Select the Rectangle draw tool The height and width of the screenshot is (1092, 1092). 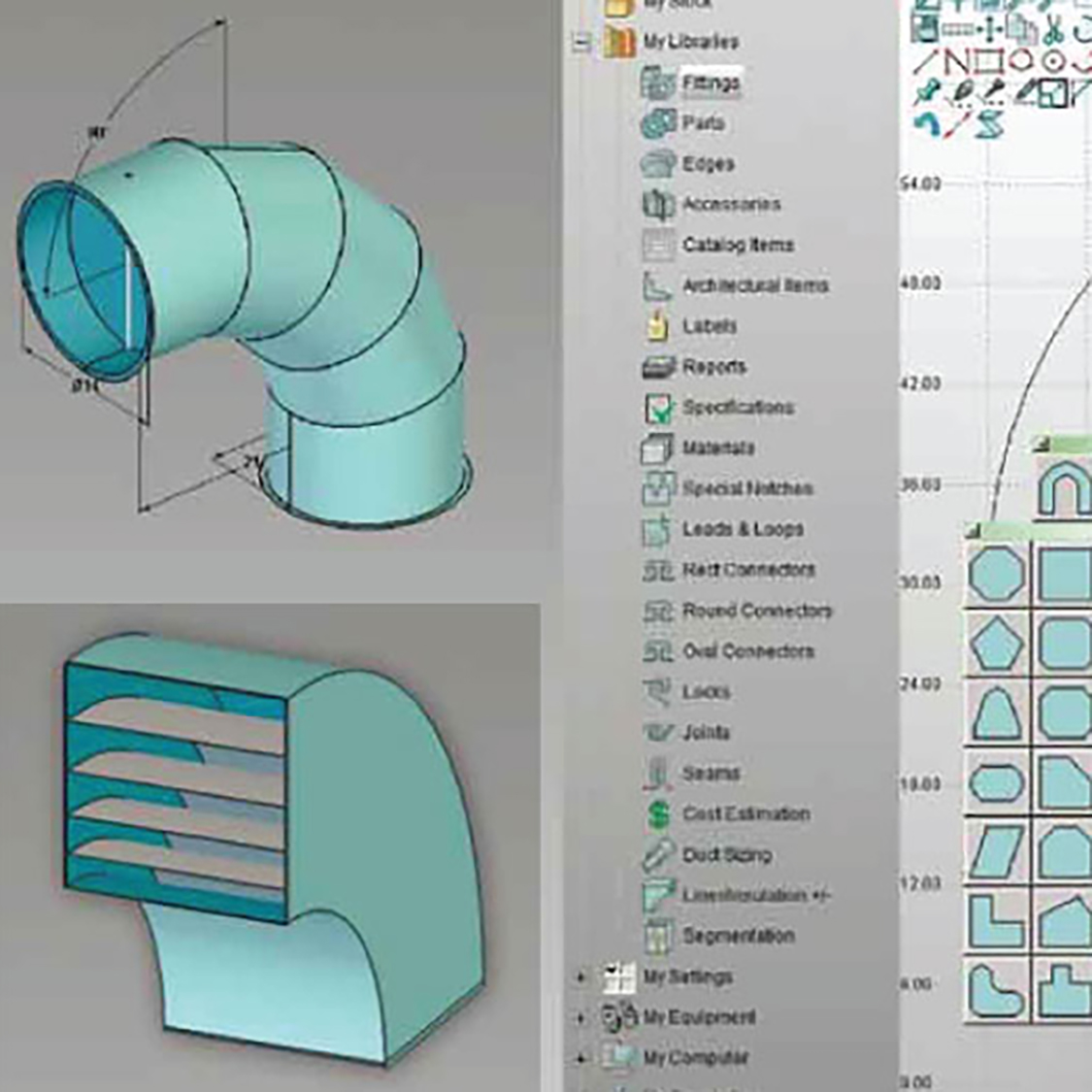(x=989, y=63)
